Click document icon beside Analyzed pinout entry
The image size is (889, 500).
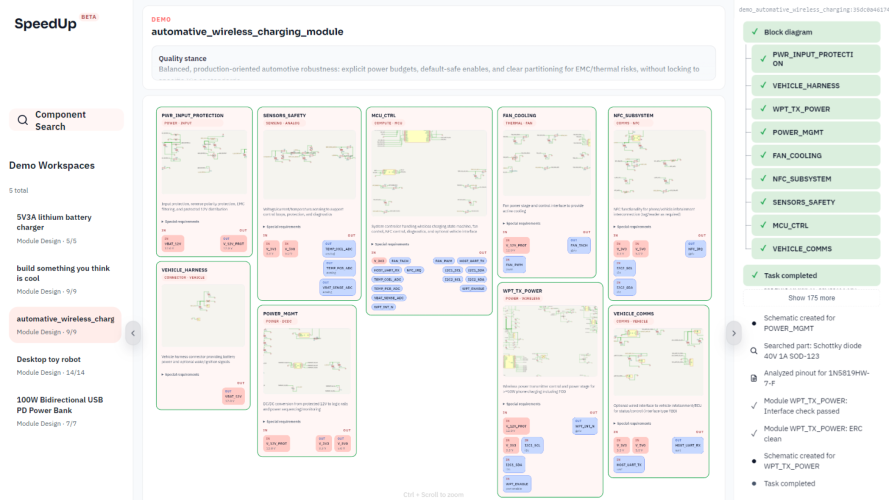coord(754,375)
